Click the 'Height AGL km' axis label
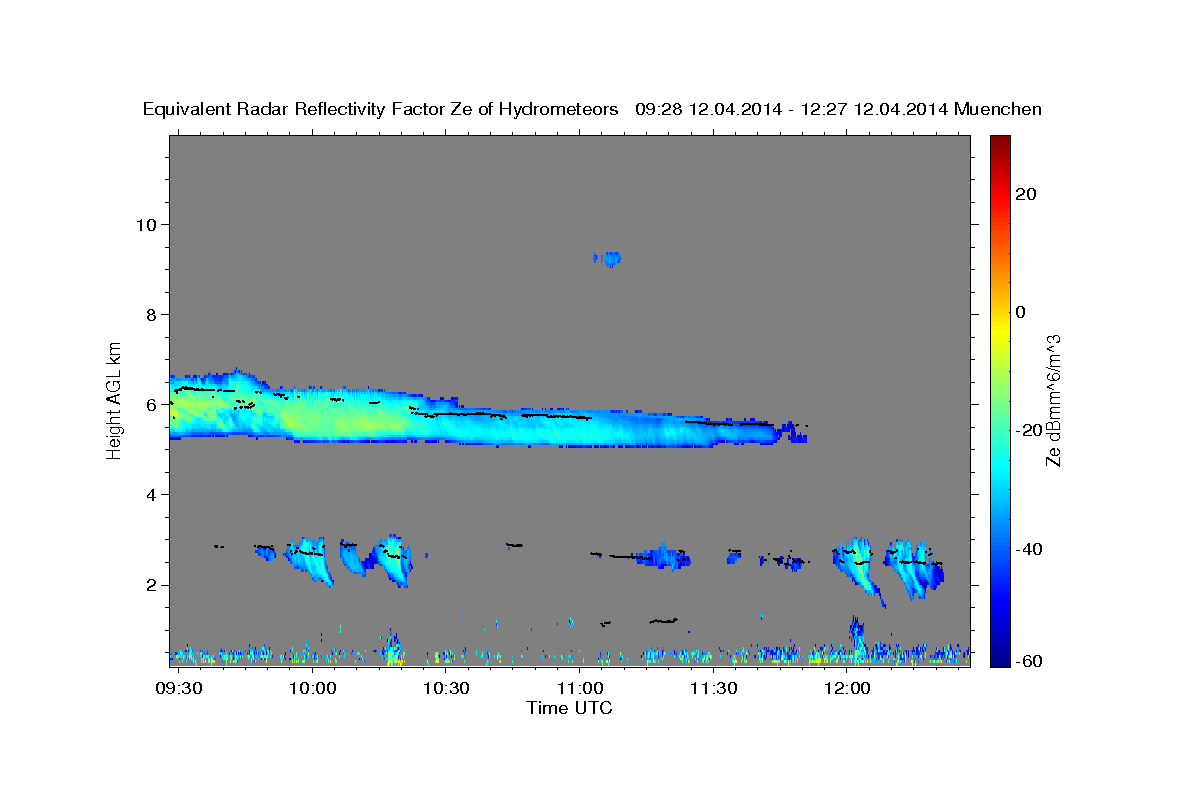Image resolution: width=1200 pixels, height=800 pixels. pyautogui.click(x=115, y=399)
